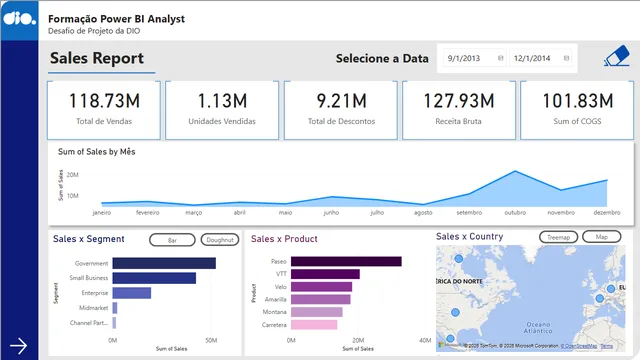Select the Amarilla product bar
640x360 pixels.
[x=320, y=299]
